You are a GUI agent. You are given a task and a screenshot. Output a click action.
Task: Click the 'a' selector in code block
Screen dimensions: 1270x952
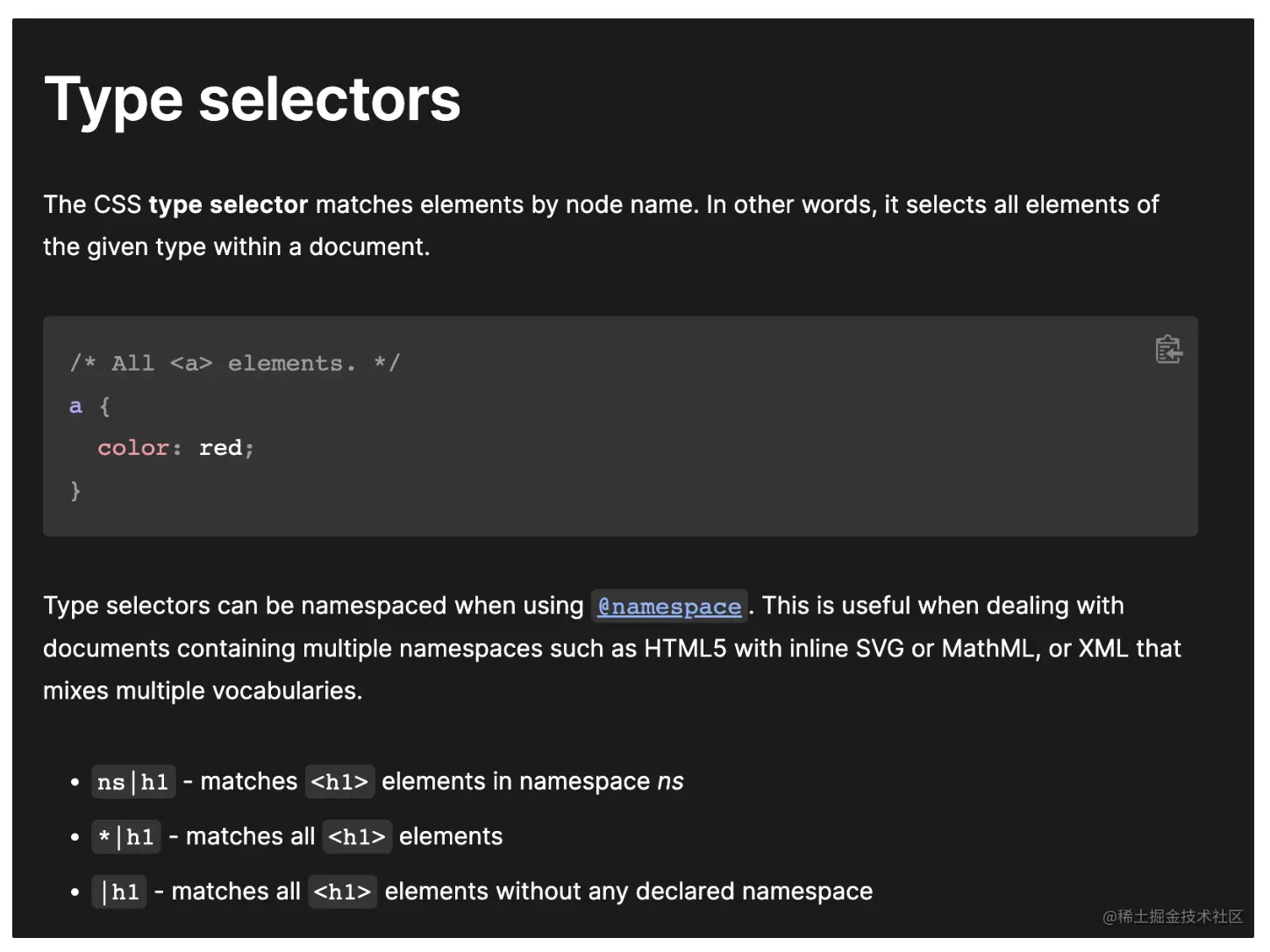(75, 406)
